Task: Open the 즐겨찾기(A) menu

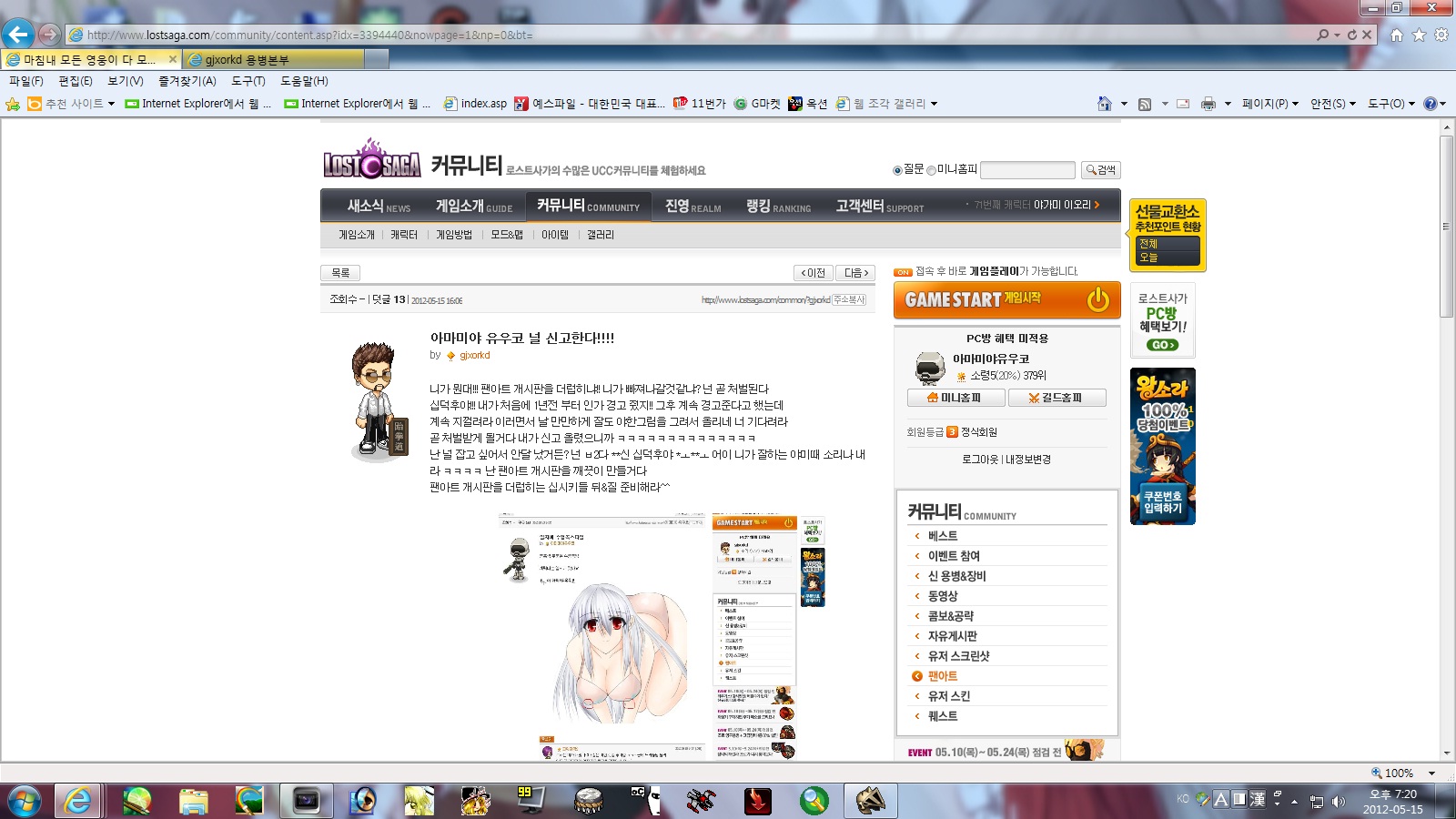Action: click(187, 81)
